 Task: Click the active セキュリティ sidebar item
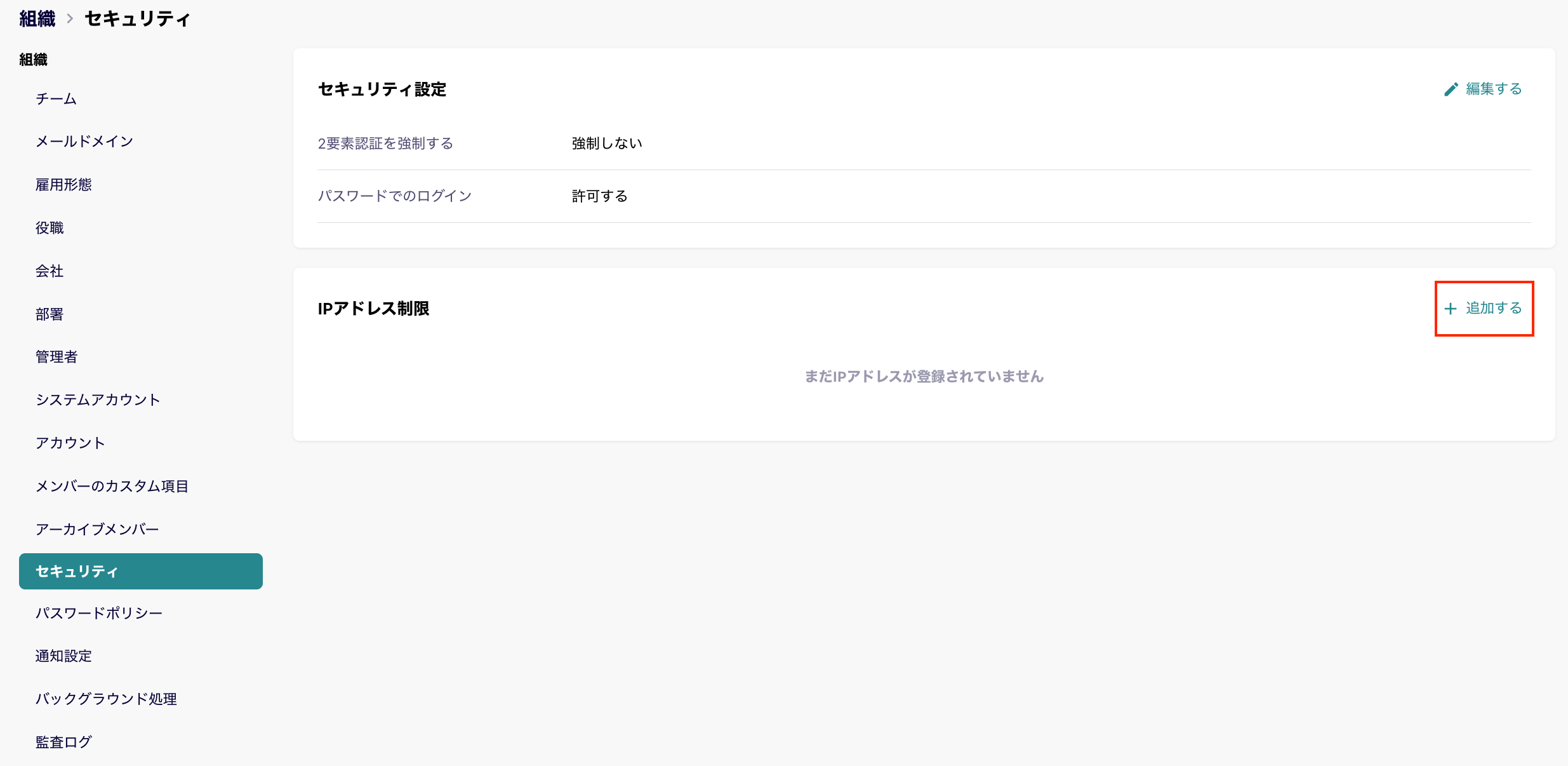tap(140, 571)
